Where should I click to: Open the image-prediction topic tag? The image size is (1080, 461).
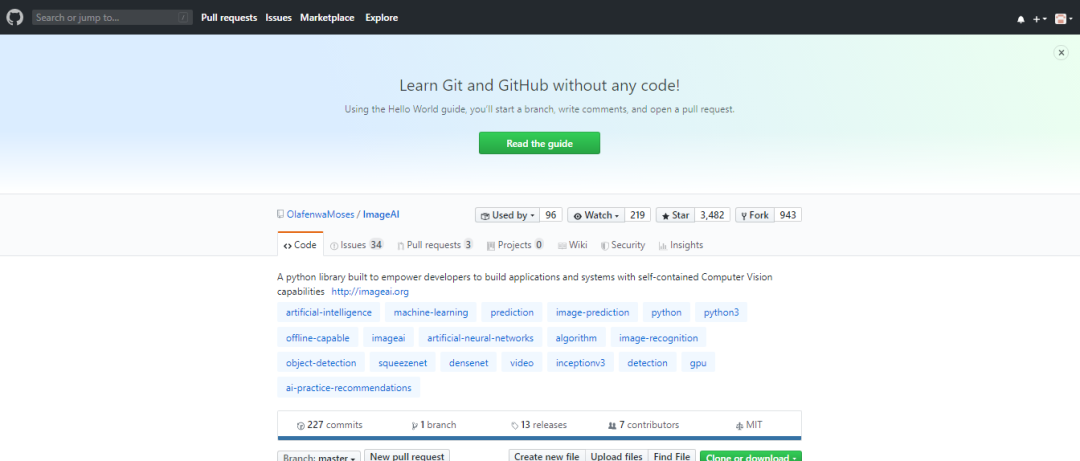592,312
